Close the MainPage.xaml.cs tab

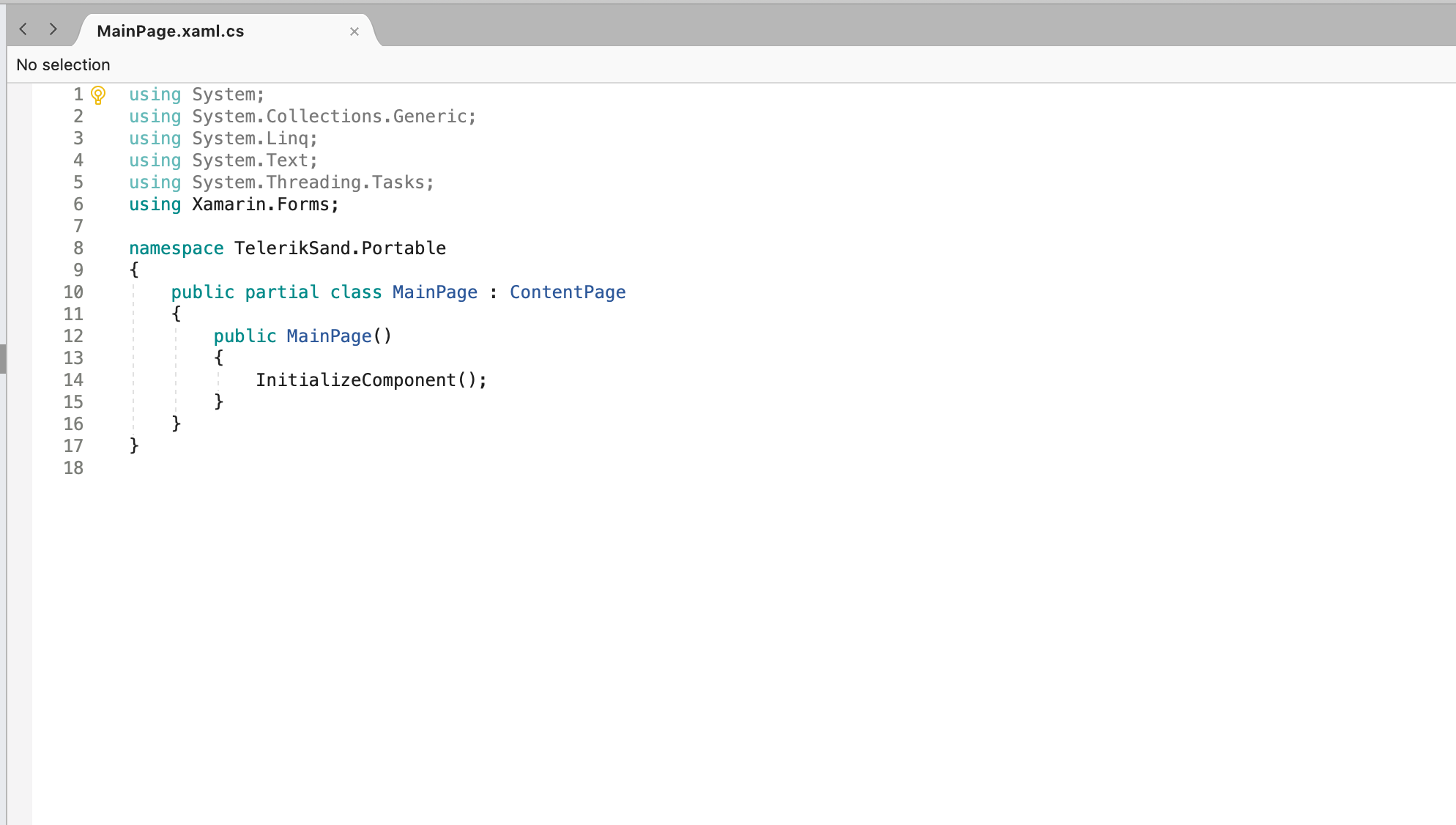click(354, 32)
